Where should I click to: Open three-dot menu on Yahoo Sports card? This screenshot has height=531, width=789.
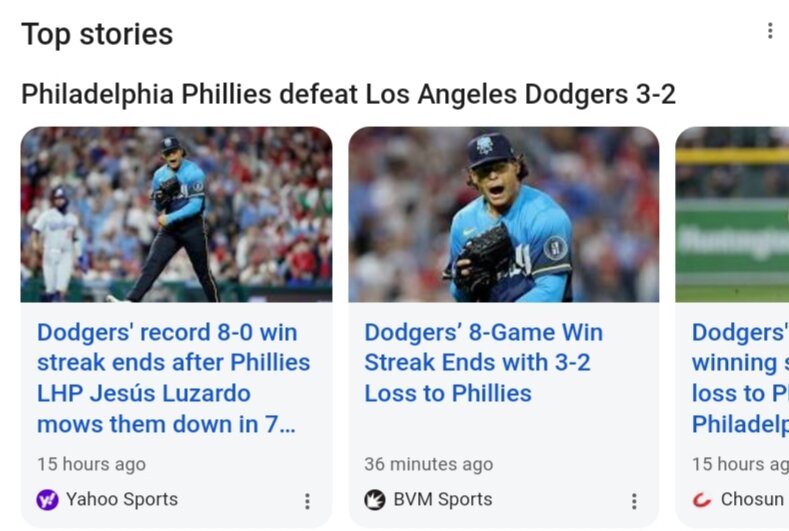click(307, 501)
